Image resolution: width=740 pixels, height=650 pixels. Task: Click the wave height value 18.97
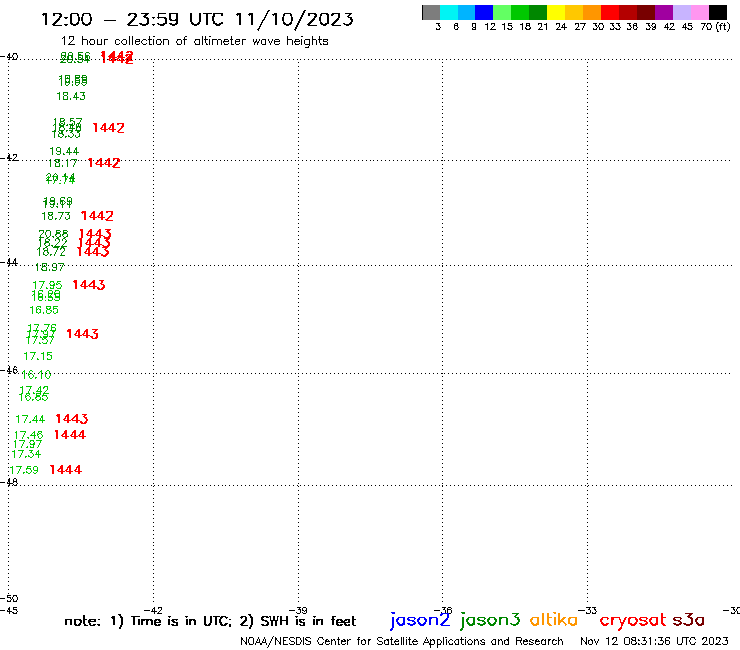[x=49, y=267]
